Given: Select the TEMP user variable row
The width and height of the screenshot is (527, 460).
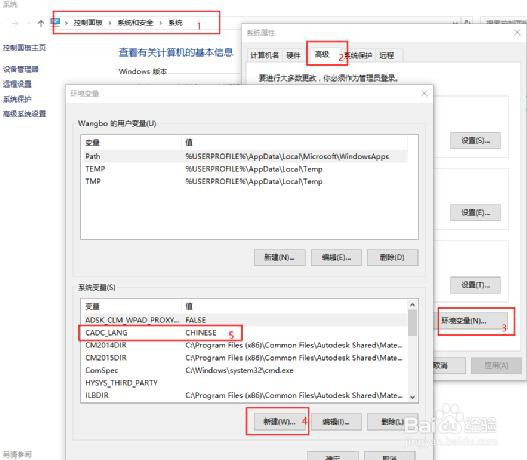Looking at the screenshot, I should point(245,169).
